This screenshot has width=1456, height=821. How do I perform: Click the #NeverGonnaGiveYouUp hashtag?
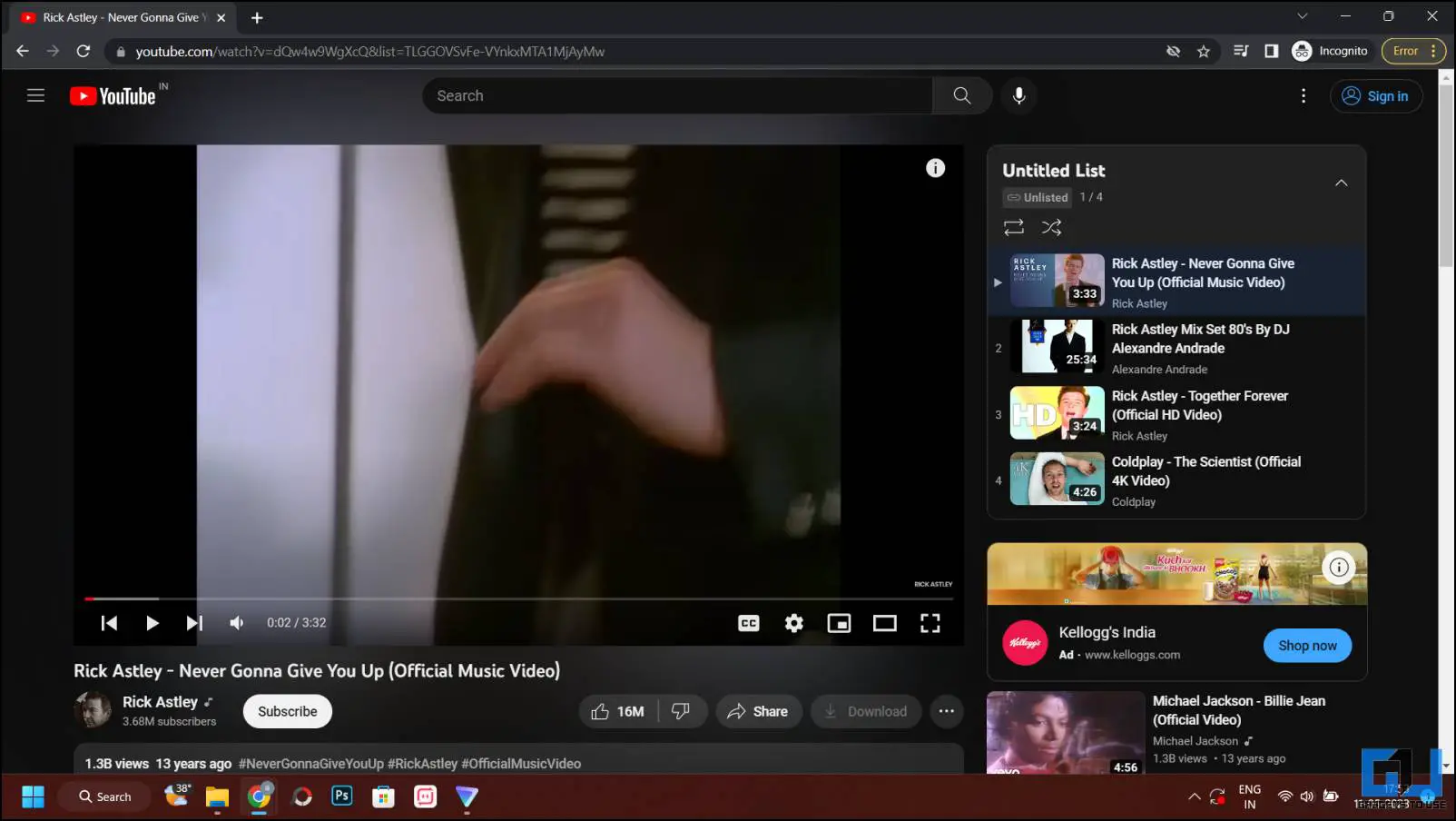click(x=310, y=764)
